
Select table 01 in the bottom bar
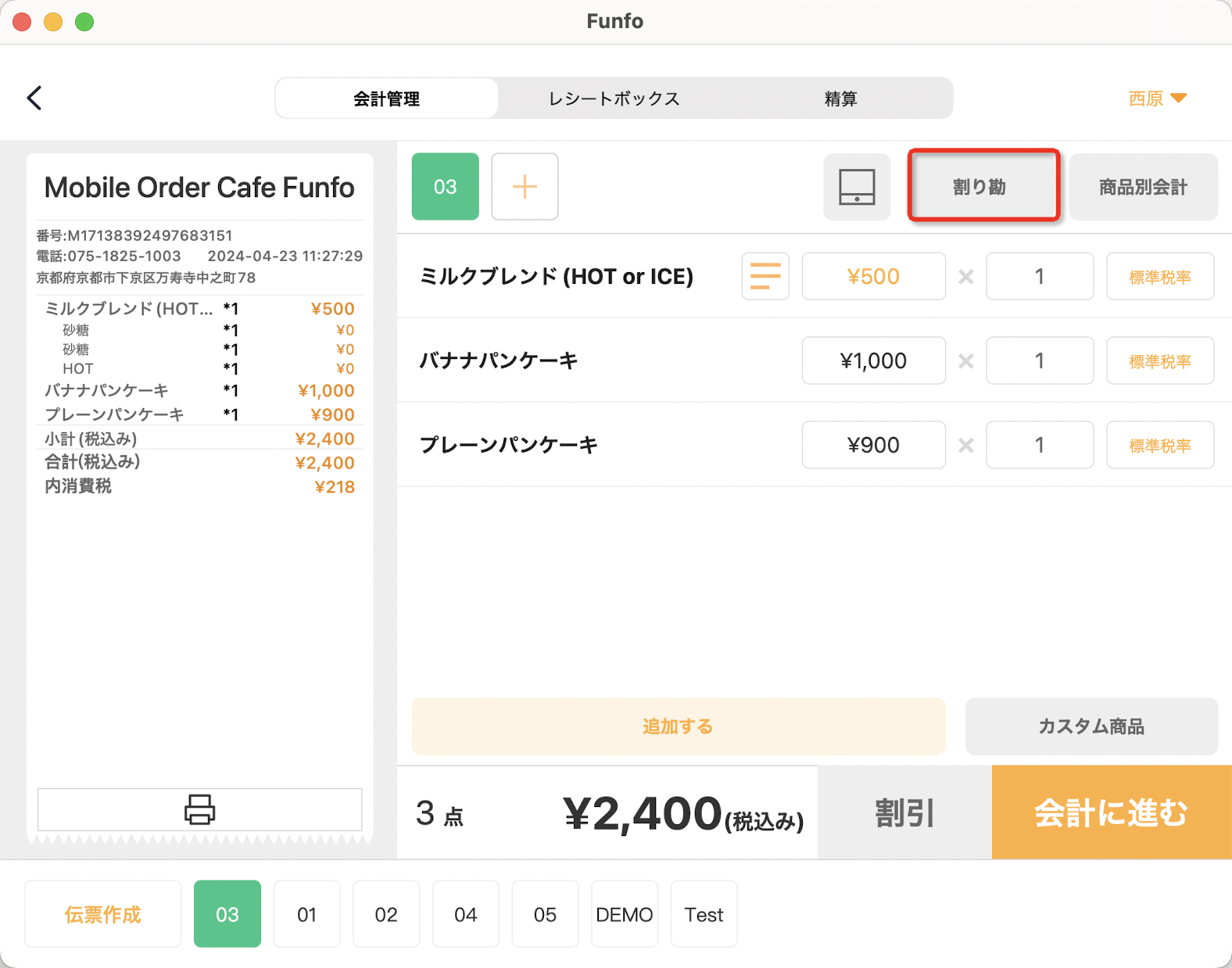[x=306, y=914]
